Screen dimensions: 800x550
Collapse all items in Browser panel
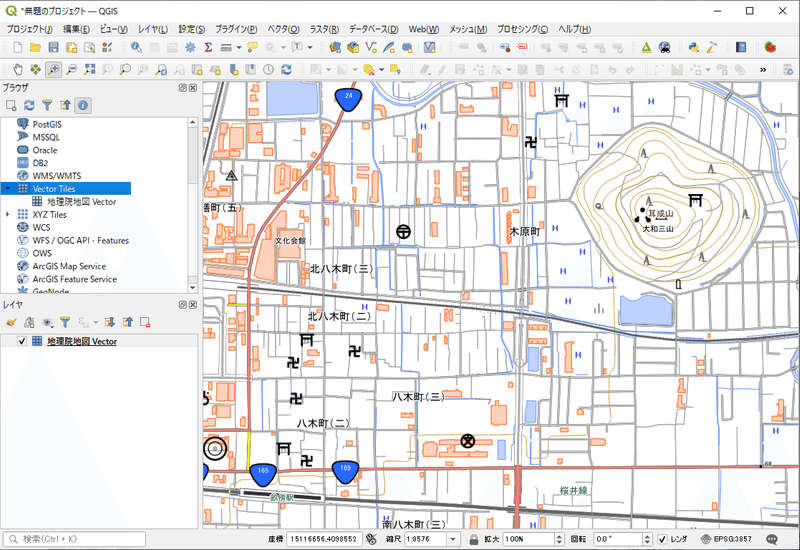coord(65,106)
